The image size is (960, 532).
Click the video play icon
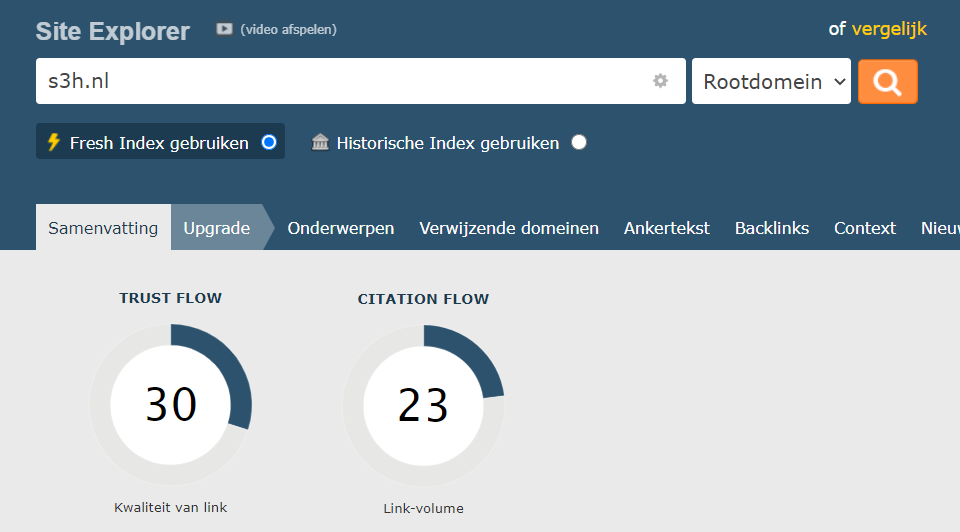pyautogui.click(x=224, y=29)
